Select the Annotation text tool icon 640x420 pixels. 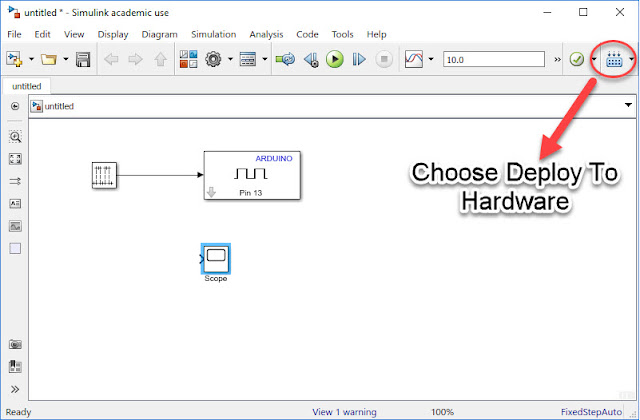click(x=15, y=203)
